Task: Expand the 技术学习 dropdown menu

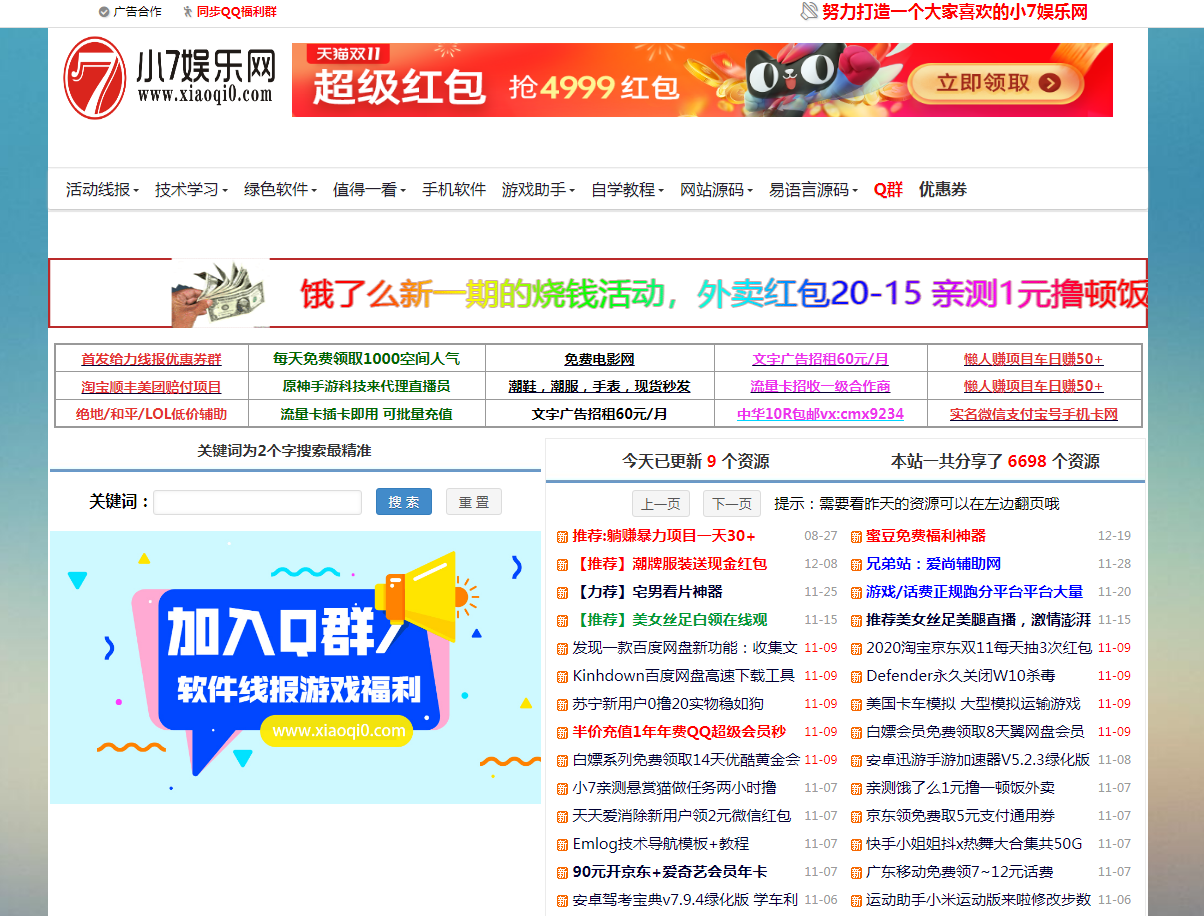Action: [191, 190]
